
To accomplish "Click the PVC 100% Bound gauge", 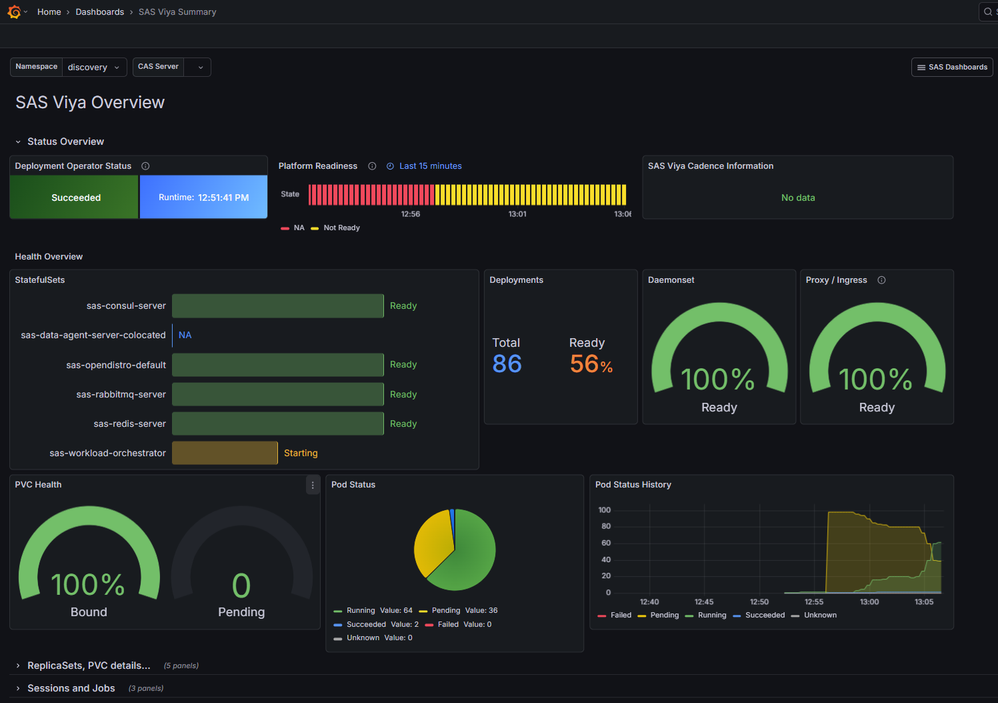I will point(88,562).
